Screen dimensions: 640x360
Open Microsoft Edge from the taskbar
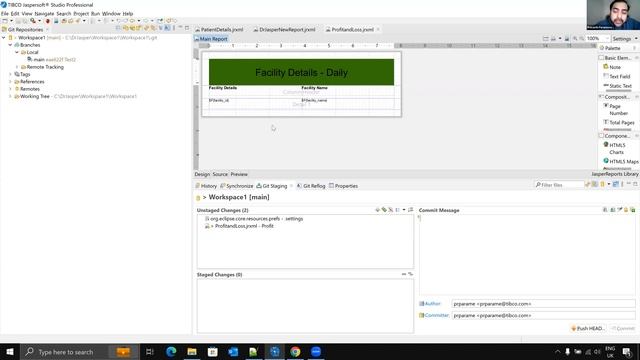coord(171,351)
